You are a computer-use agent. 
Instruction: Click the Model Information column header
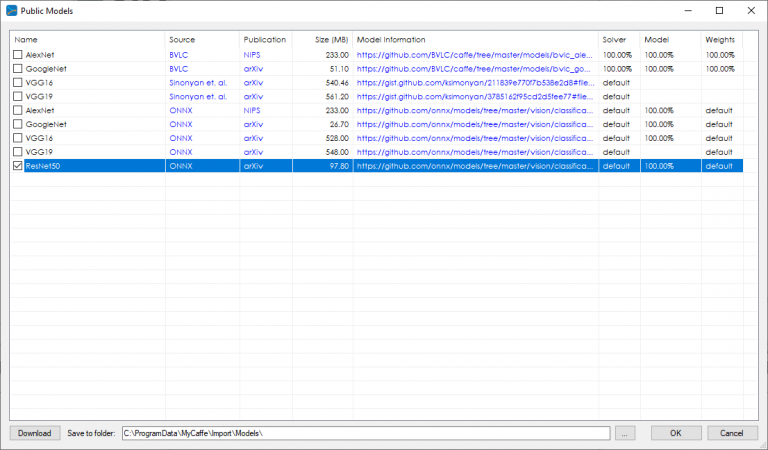(475, 39)
